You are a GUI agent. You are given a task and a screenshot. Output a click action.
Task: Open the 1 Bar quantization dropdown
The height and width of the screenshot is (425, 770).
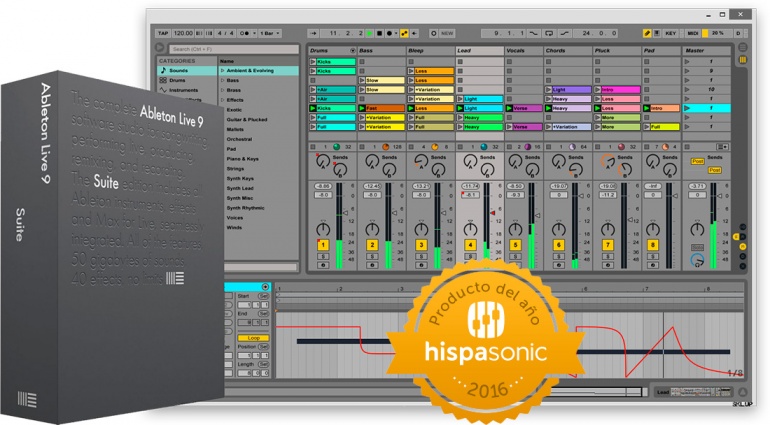coord(270,33)
